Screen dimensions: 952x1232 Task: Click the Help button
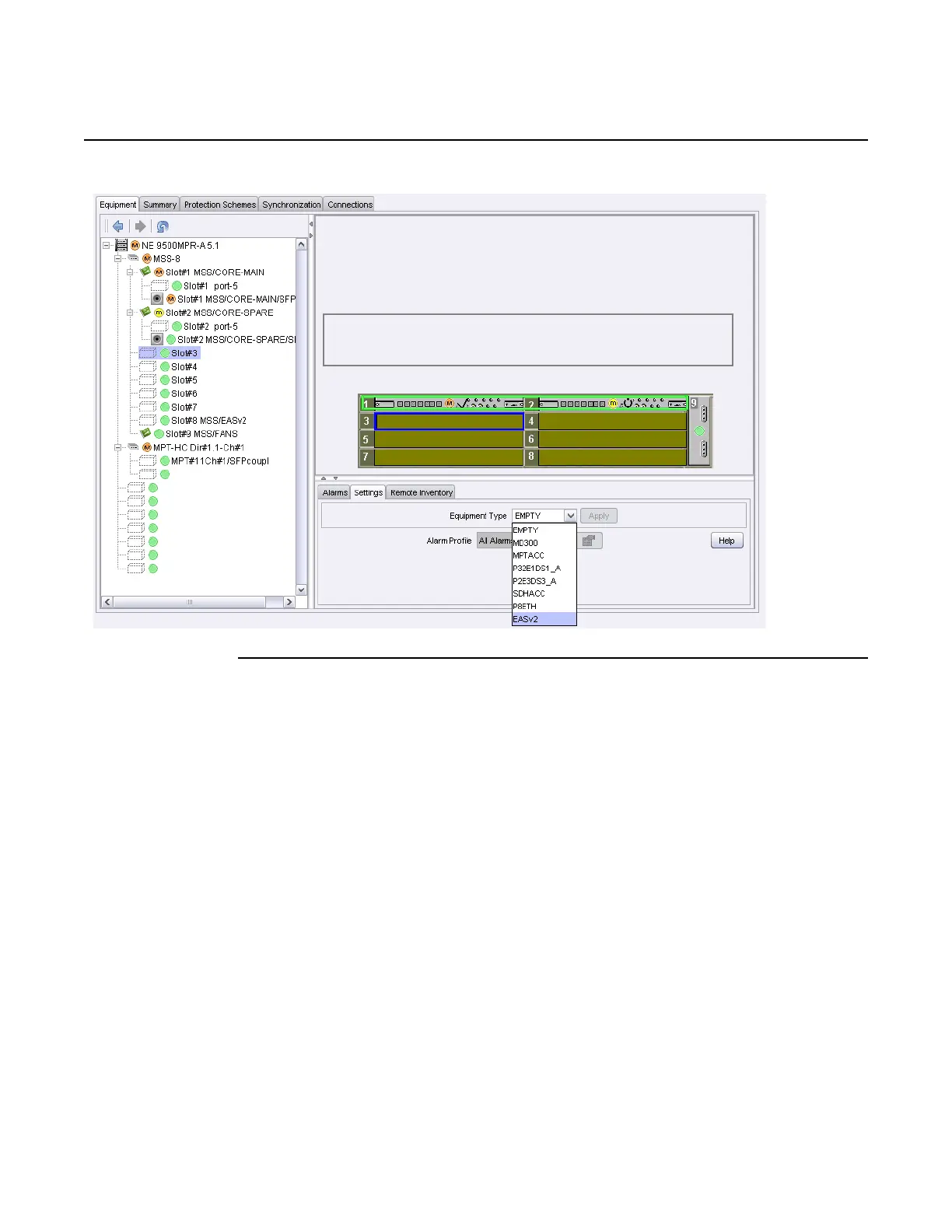click(726, 541)
